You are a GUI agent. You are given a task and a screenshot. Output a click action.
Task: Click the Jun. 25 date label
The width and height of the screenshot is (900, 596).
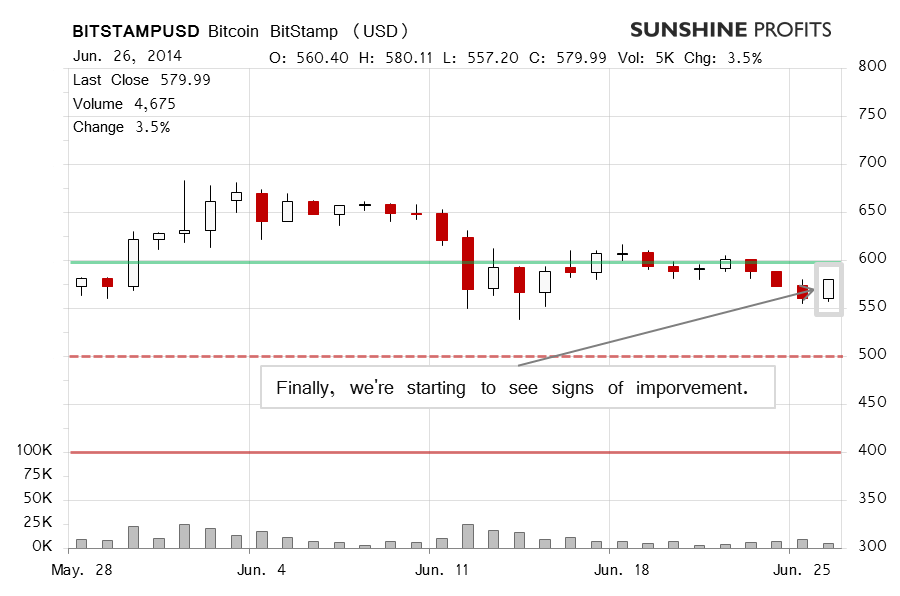(802, 570)
